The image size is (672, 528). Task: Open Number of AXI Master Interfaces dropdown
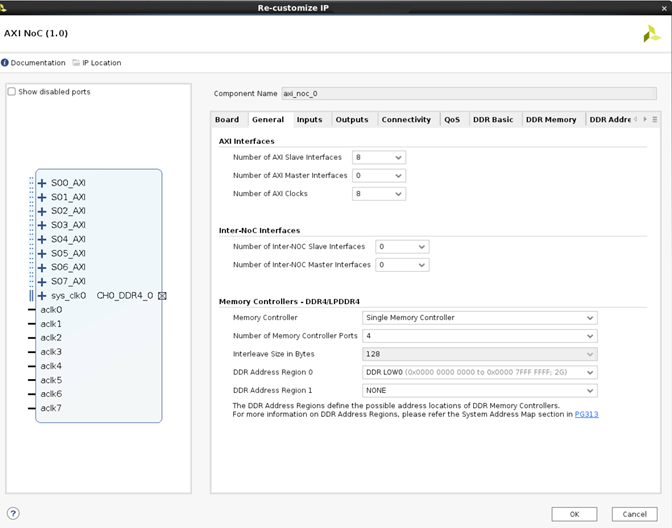(379, 175)
